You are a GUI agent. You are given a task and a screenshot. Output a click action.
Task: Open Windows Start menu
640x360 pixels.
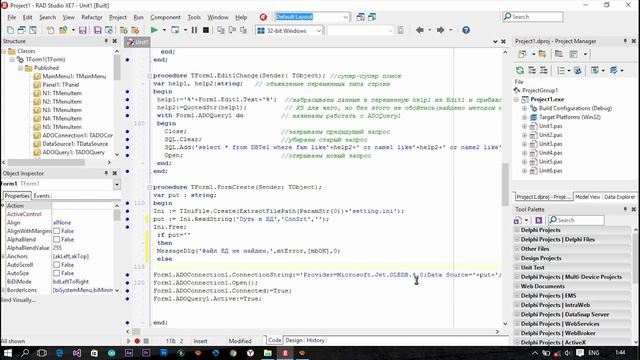click(8, 353)
